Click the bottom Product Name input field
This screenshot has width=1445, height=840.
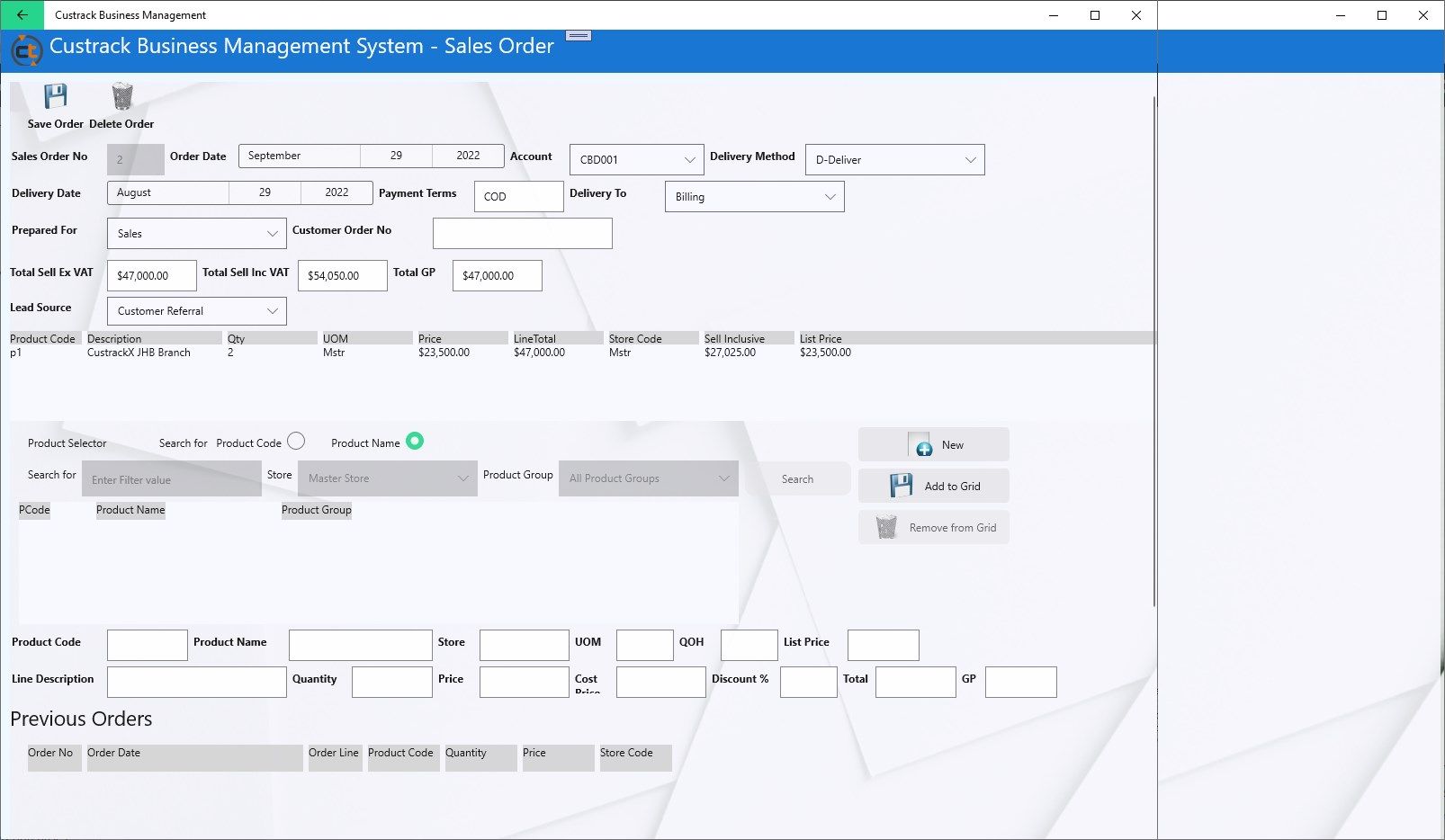[361, 645]
